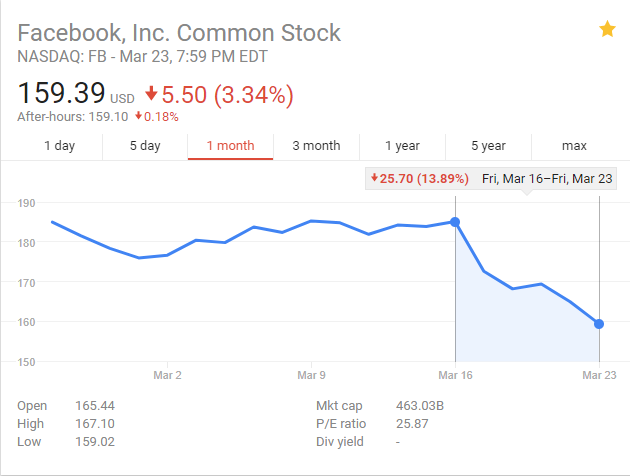Viewport: 630px width, 476px height.
Task: Switch to the 5 day tab
Action: click(x=145, y=146)
